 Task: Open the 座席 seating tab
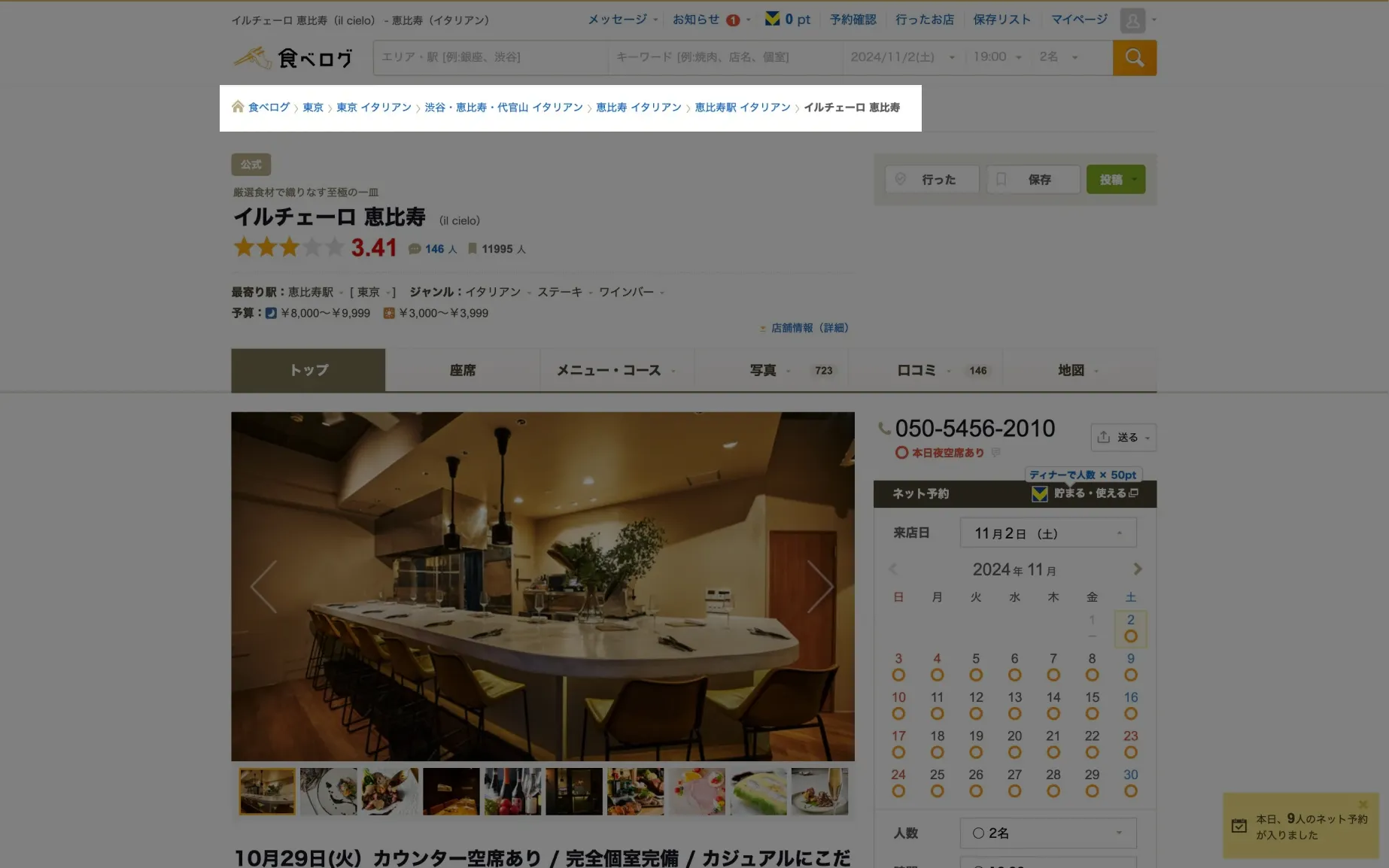click(x=462, y=370)
